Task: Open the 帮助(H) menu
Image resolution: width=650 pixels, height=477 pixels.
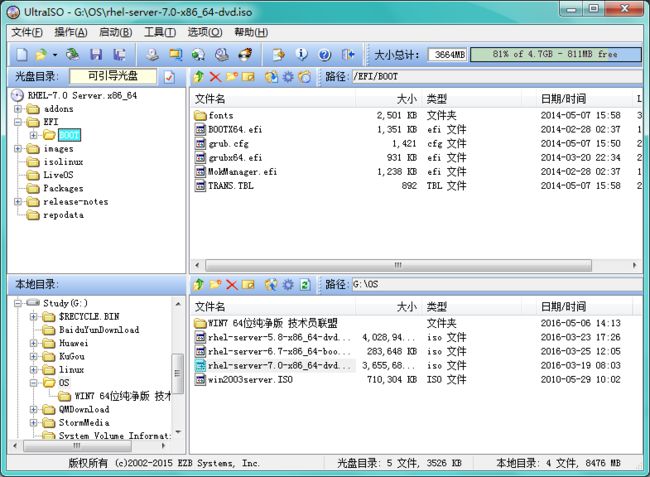Action: pyautogui.click(x=251, y=32)
